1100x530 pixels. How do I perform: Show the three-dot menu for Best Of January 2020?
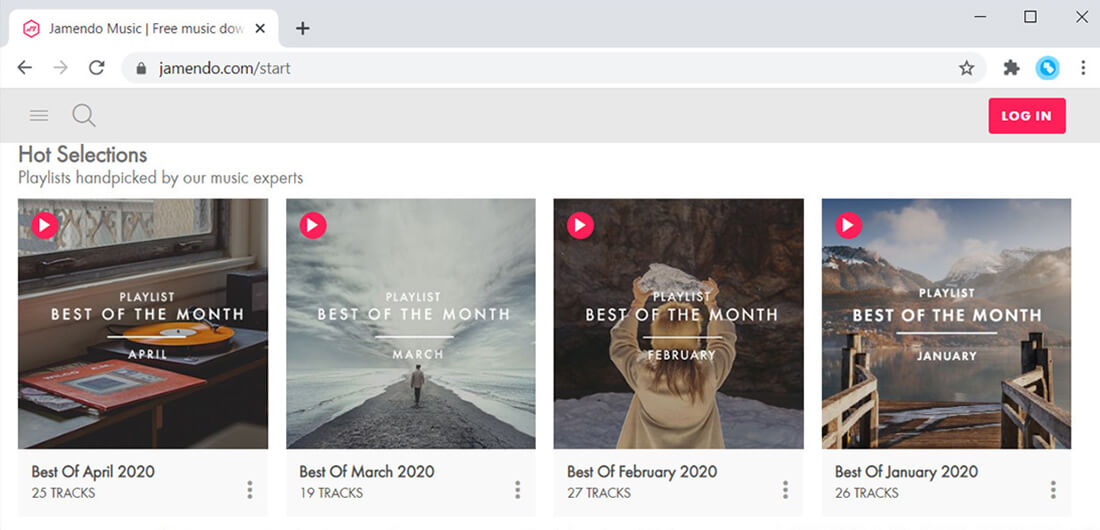click(1054, 490)
